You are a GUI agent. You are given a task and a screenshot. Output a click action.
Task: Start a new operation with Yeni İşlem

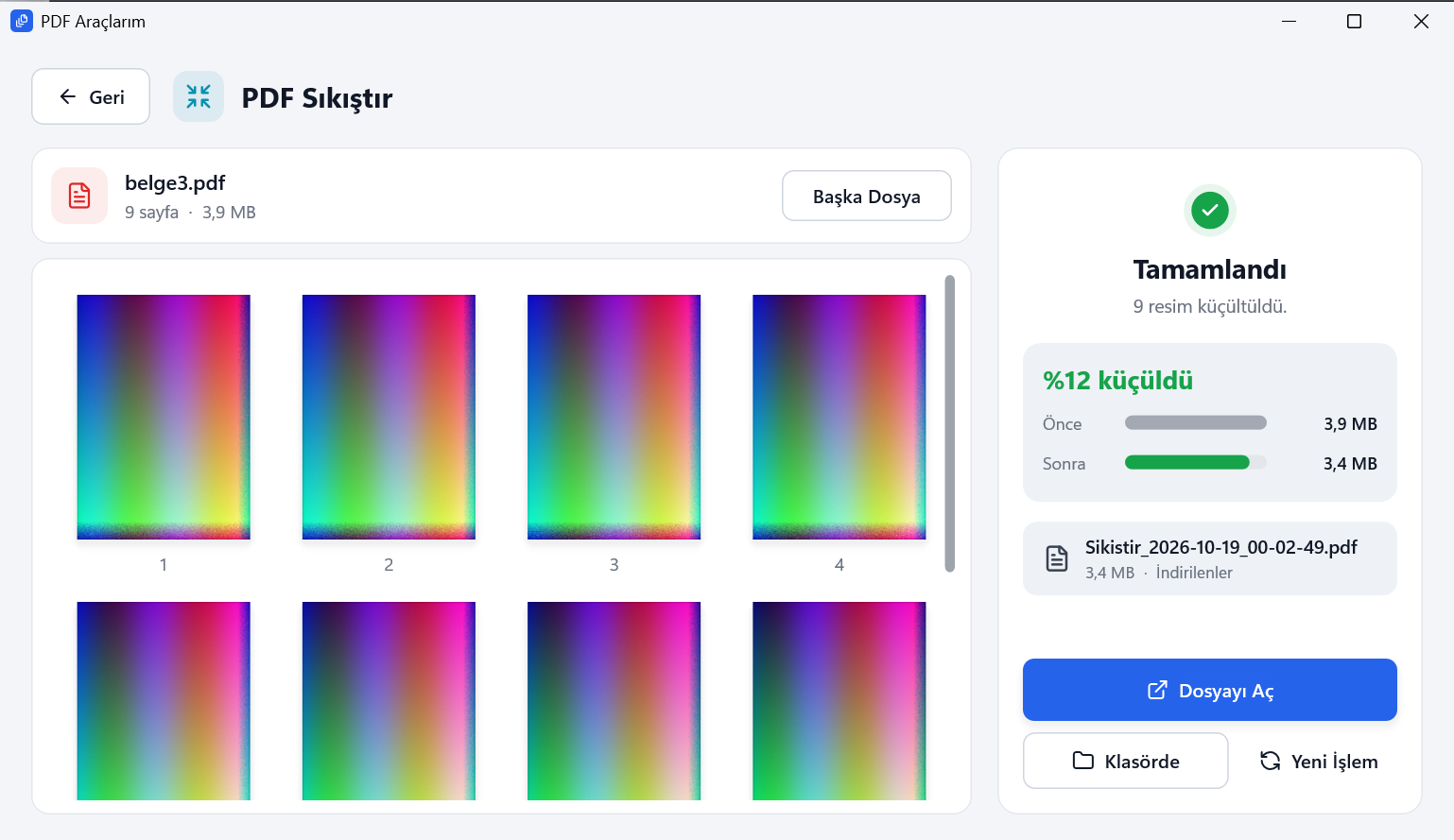tap(1319, 761)
